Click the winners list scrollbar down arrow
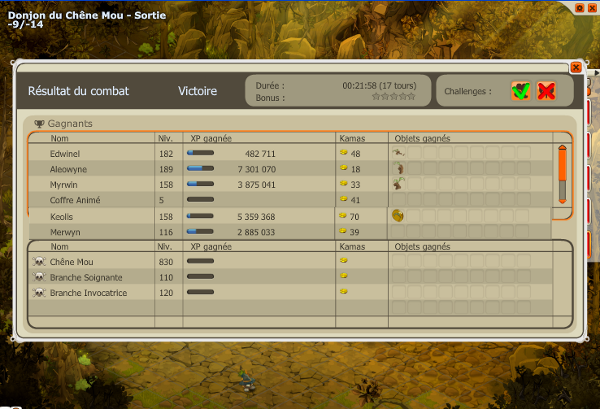Viewport: 600px width, 409px height. 562,201
